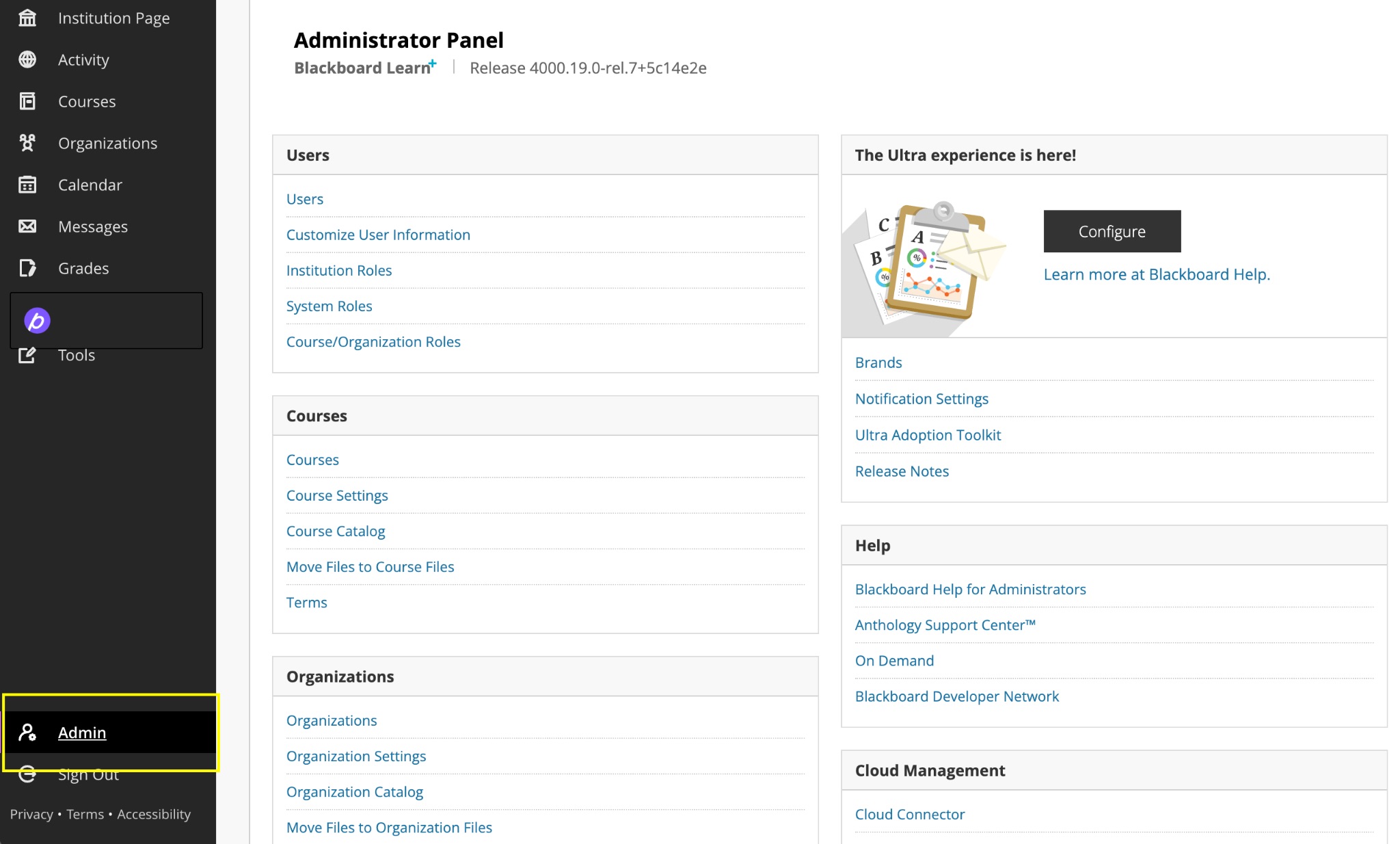This screenshot has height=844, width=1400.
Task: Open Organization Catalog link
Action: click(x=355, y=791)
